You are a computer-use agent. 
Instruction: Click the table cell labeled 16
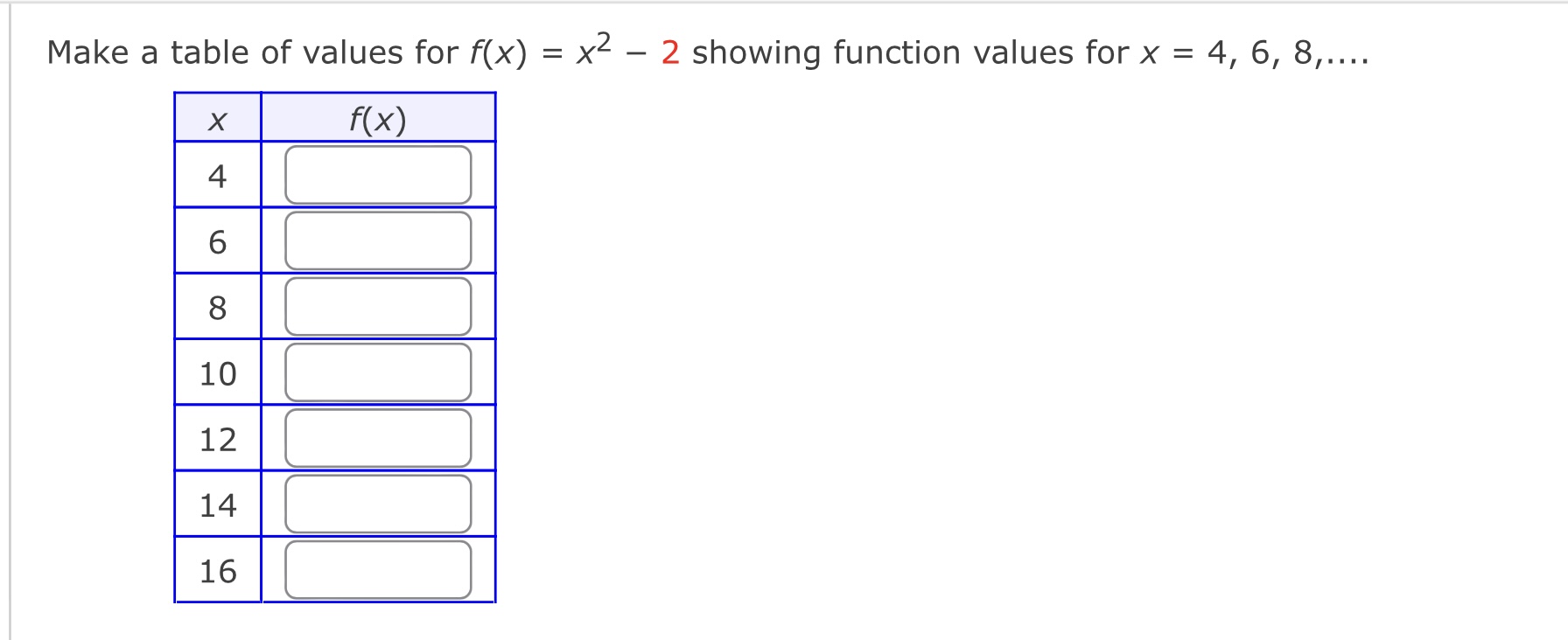coord(218,570)
